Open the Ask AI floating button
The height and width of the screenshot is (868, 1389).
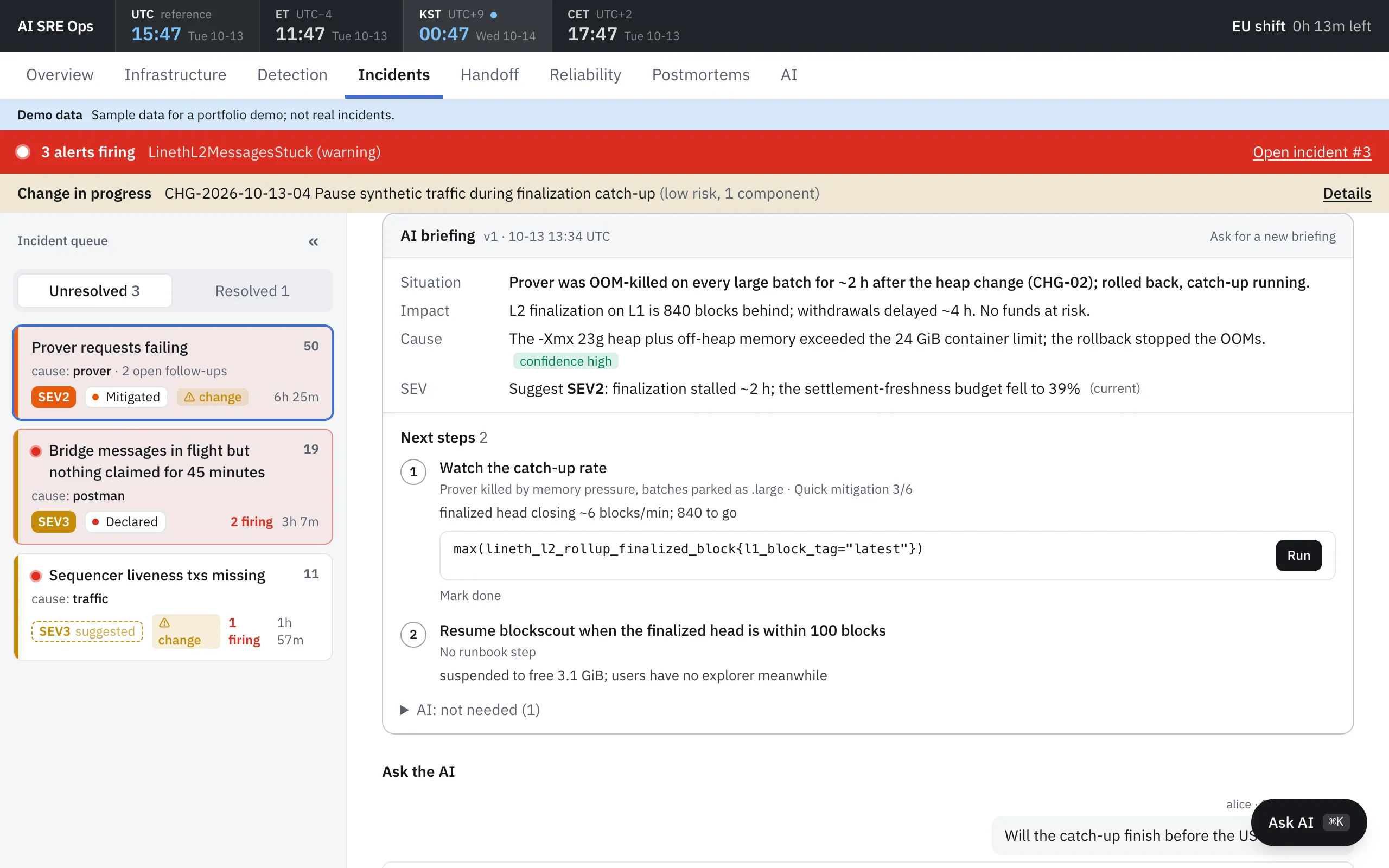(1309, 822)
